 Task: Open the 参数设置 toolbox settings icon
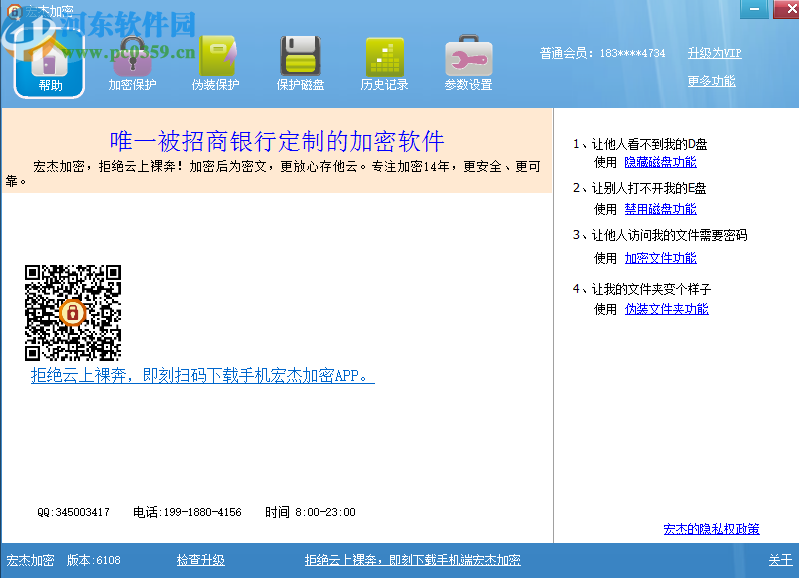point(468,64)
